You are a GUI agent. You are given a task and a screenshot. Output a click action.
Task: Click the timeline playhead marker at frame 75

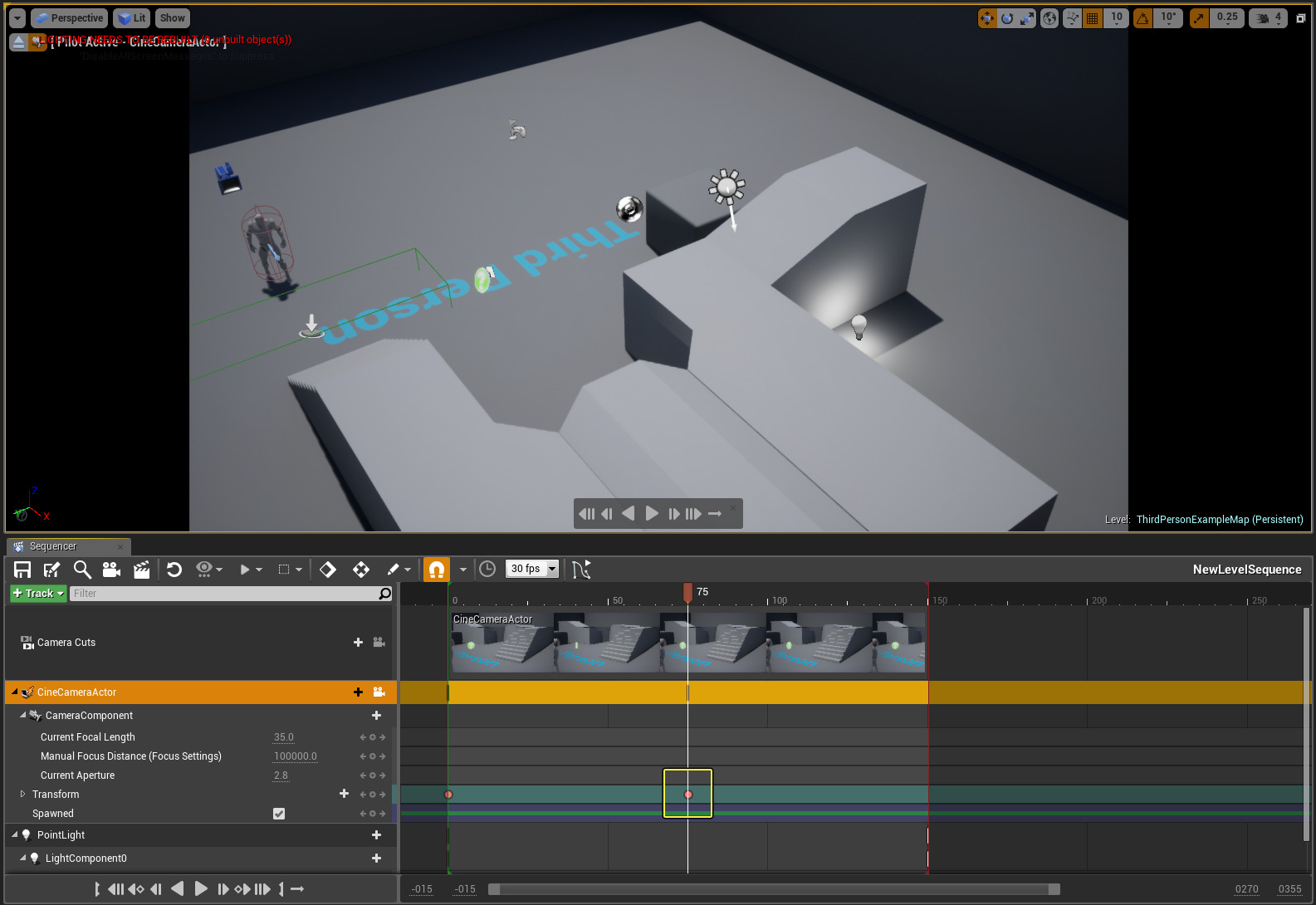coord(687,592)
